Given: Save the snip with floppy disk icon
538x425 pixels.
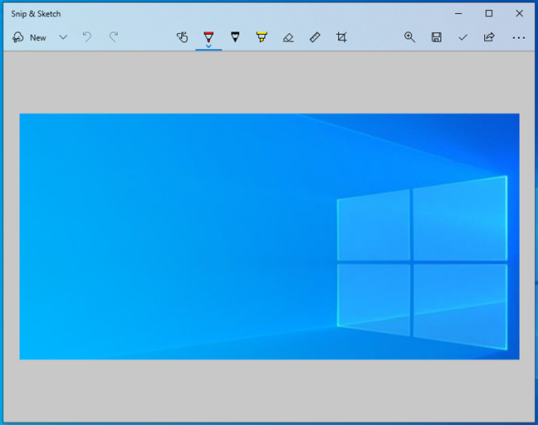Looking at the screenshot, I should click(x=436, y=37).
